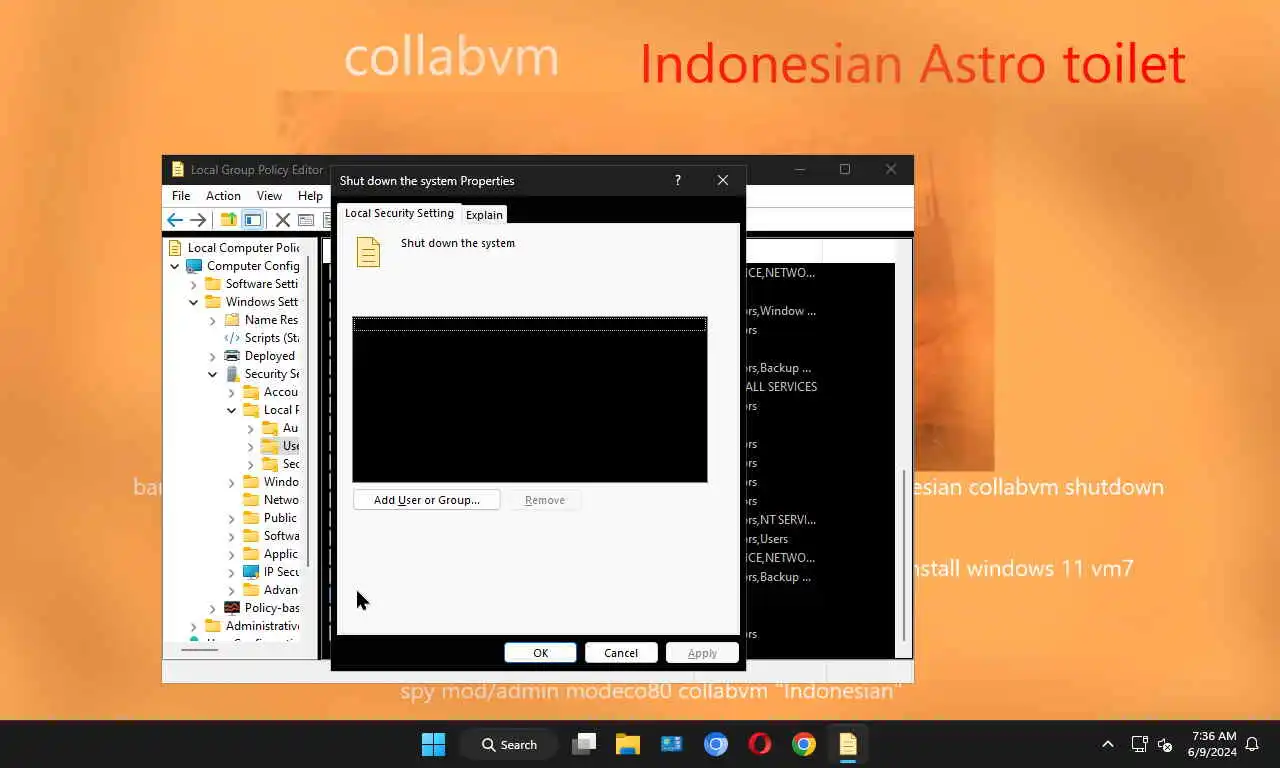Screen dimensions: 1280x768
Task: Collapse the Computer Configuration node
Action: click(x=175, y=266)
